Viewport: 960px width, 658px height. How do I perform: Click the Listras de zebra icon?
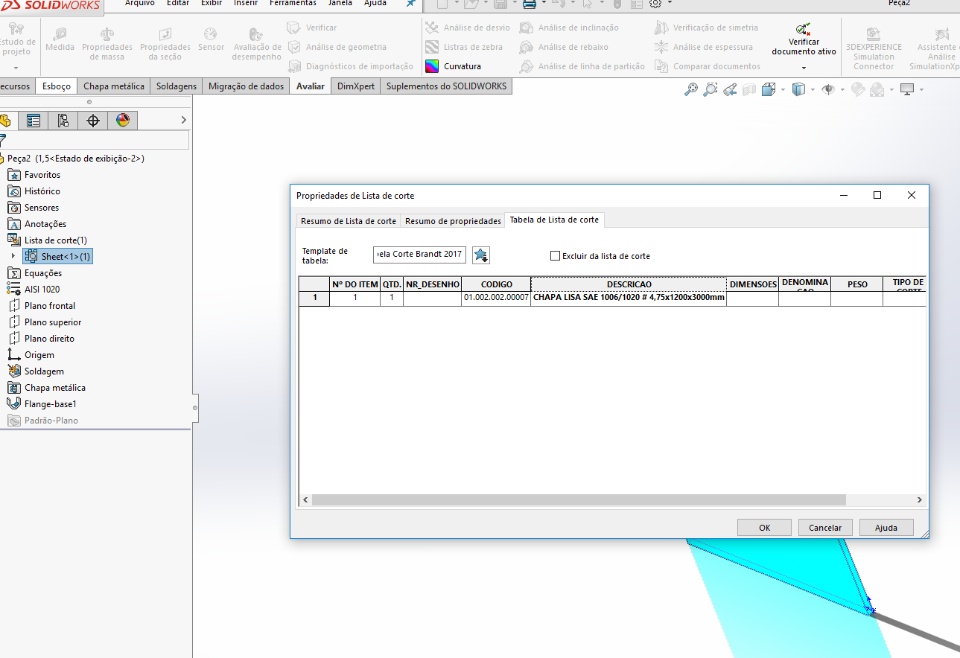coord(432,47)
